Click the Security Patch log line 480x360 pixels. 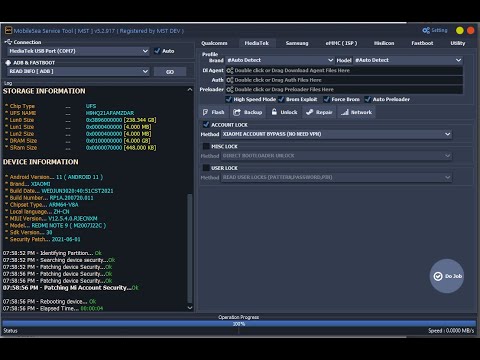(43, 239)
